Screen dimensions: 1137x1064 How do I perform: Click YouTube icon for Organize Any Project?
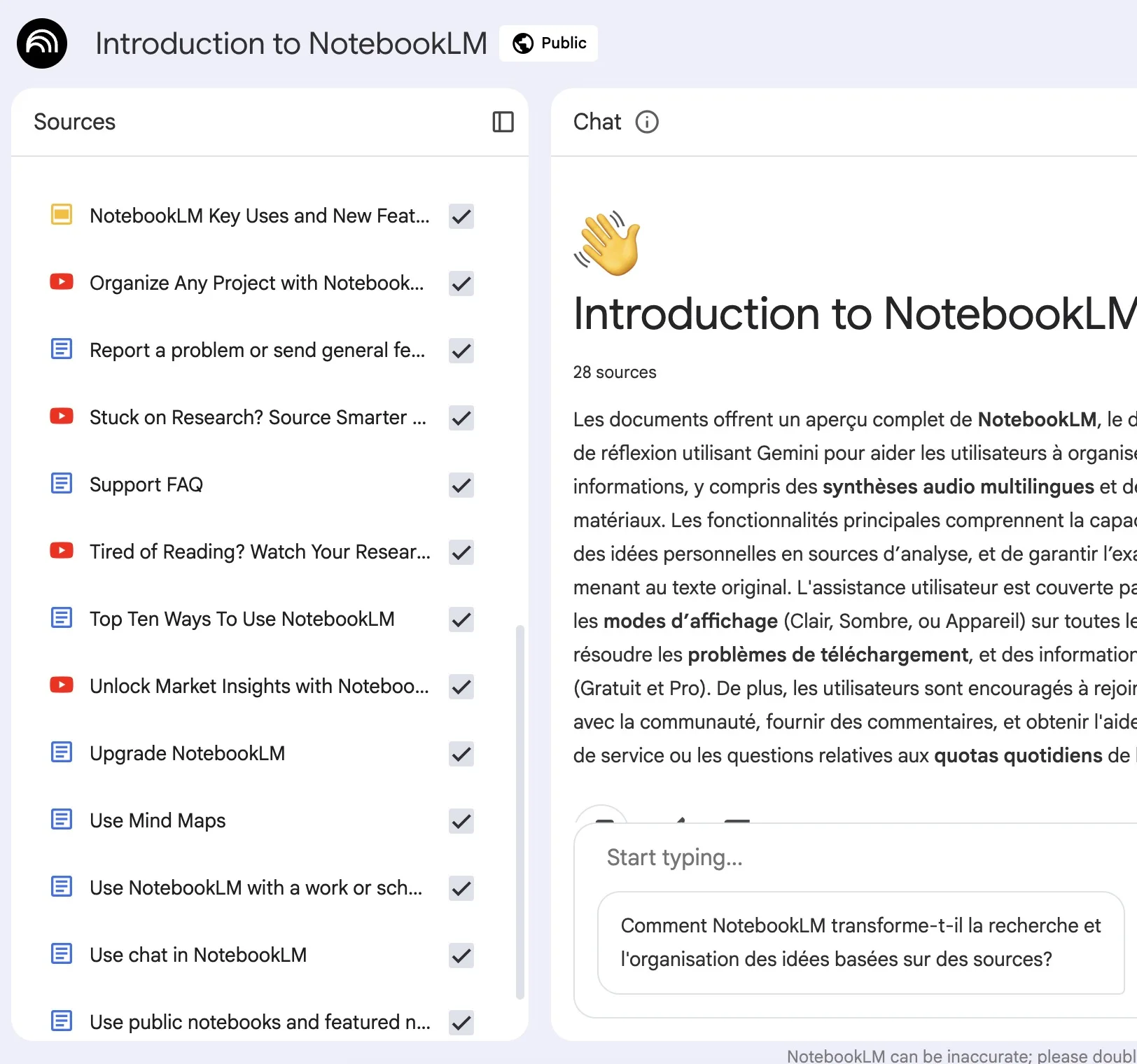click(x=62, y=282)
